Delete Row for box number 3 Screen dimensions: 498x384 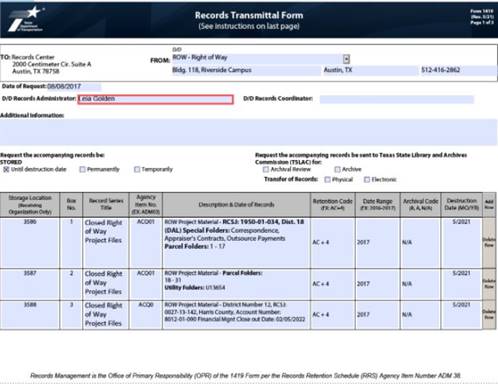[x=489, y=314]
